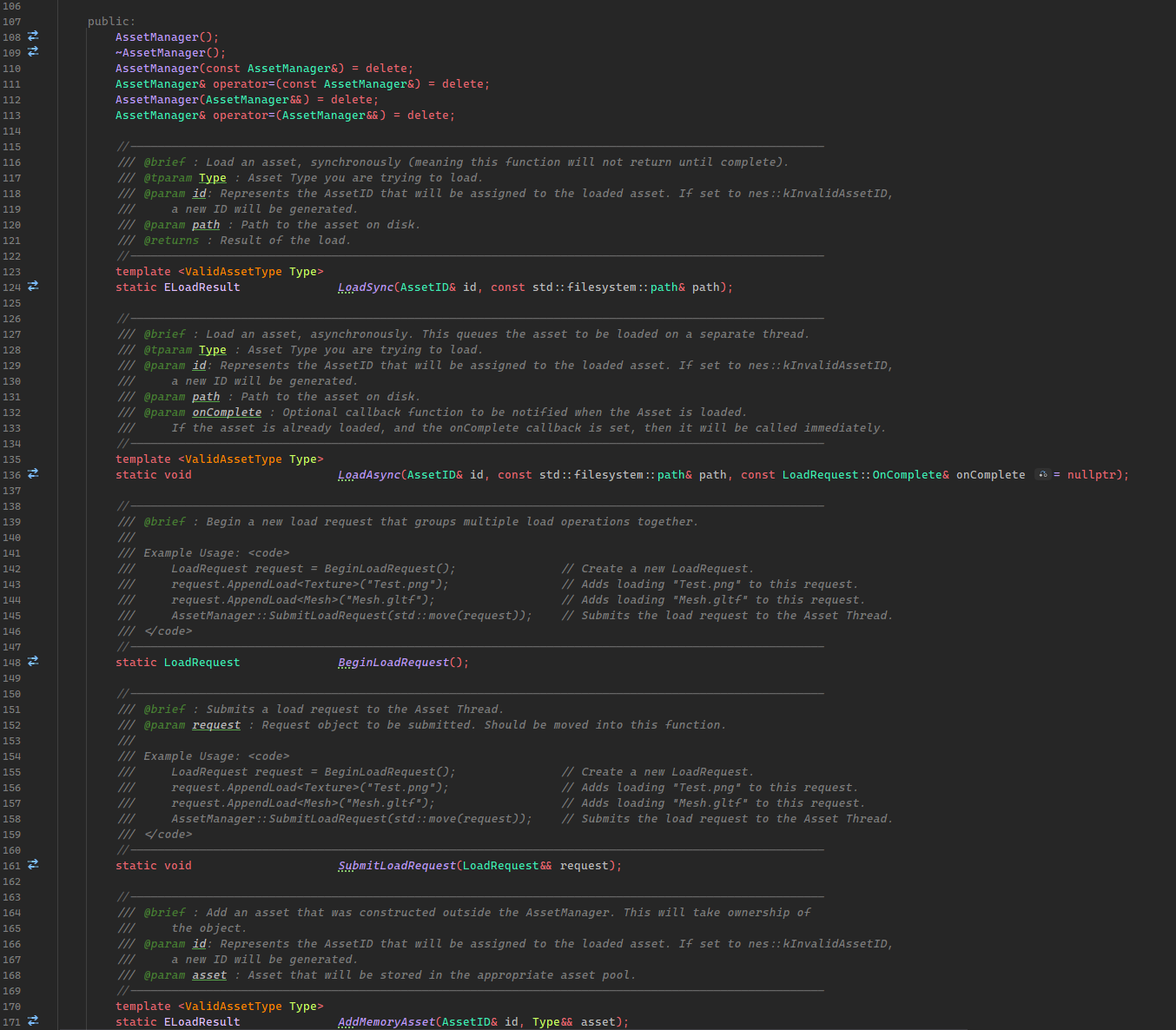The height and width of the screenshot is (1030, 1176).
Task: Click the gutter navigation icon beside AssetManager() constructor
Action: pos(33,36)
